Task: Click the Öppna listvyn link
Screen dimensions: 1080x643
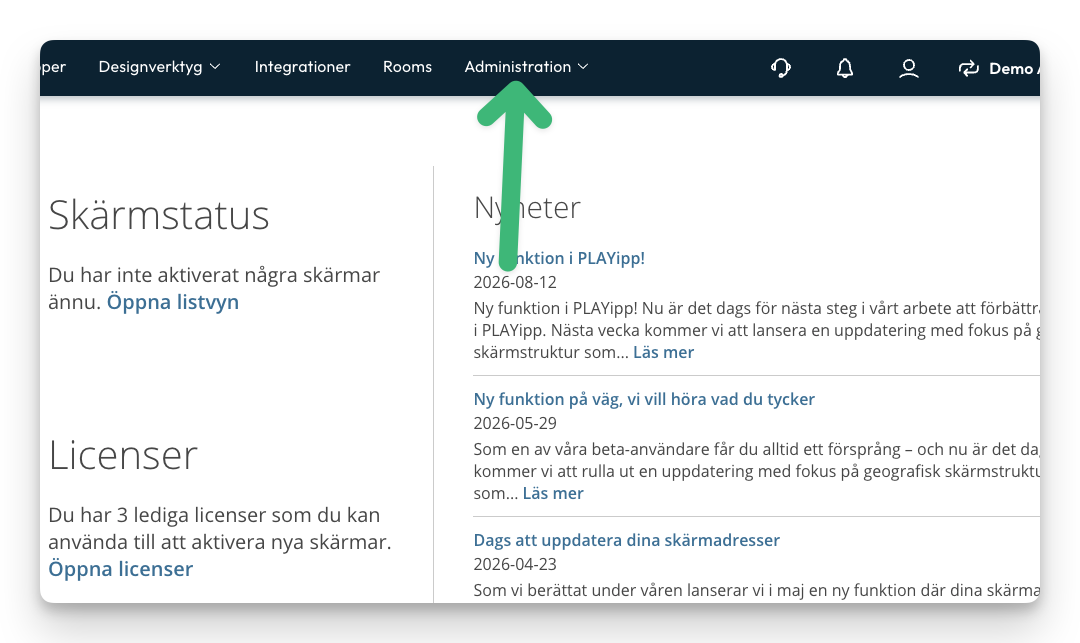Action: click(x=173, y=302)
